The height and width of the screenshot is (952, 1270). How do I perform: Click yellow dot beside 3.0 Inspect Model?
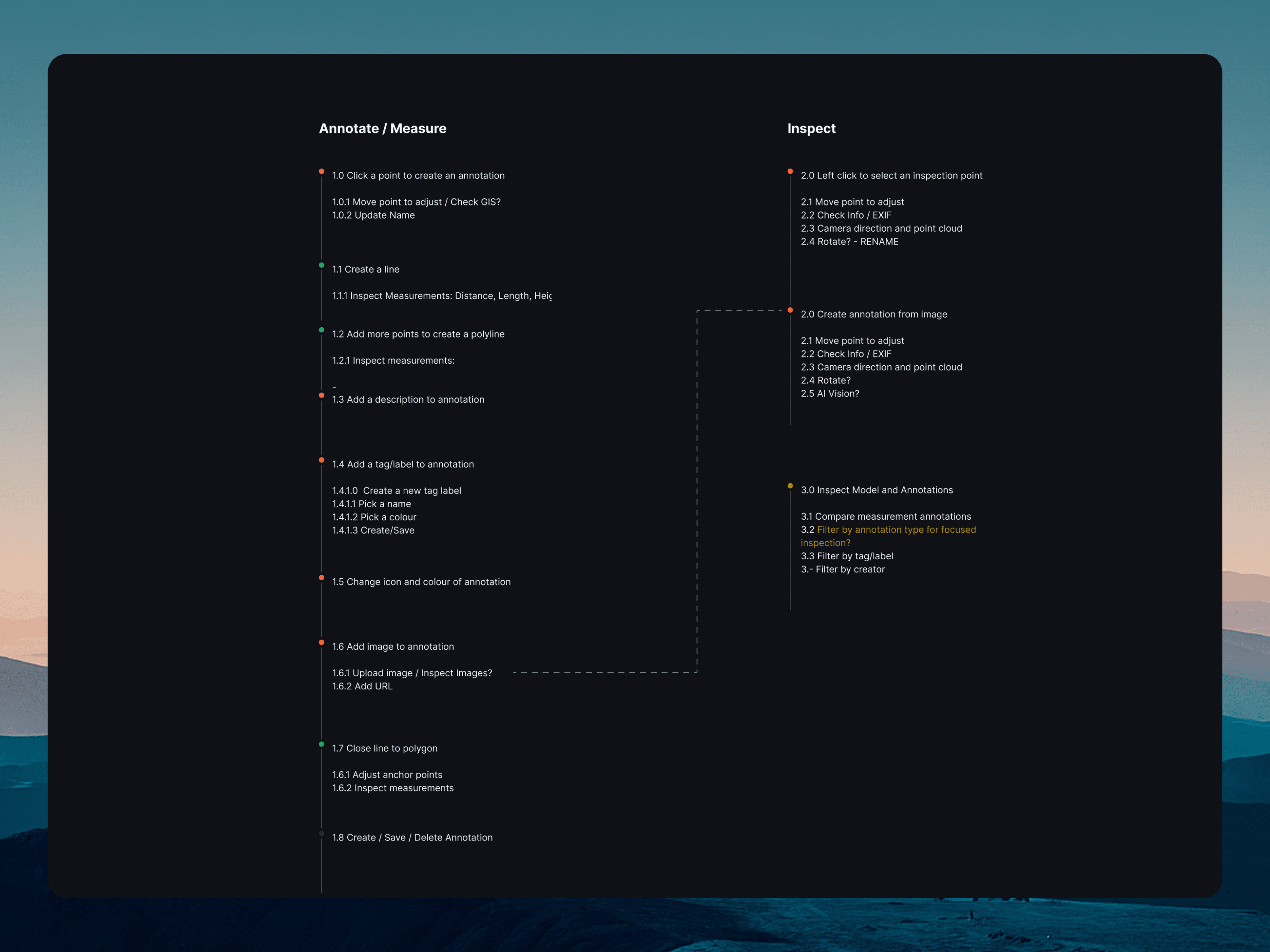click(790, 486)
